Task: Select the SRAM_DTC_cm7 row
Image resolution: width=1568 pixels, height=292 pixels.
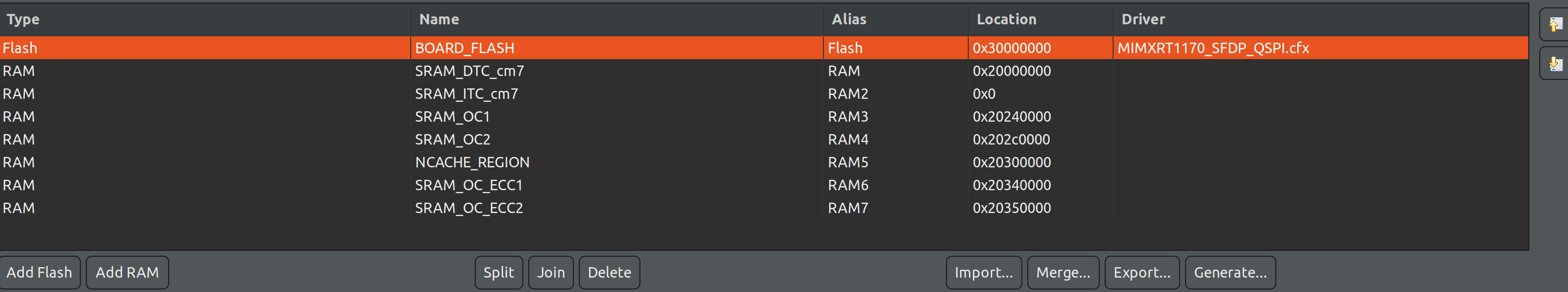Action: click(469, 71)
